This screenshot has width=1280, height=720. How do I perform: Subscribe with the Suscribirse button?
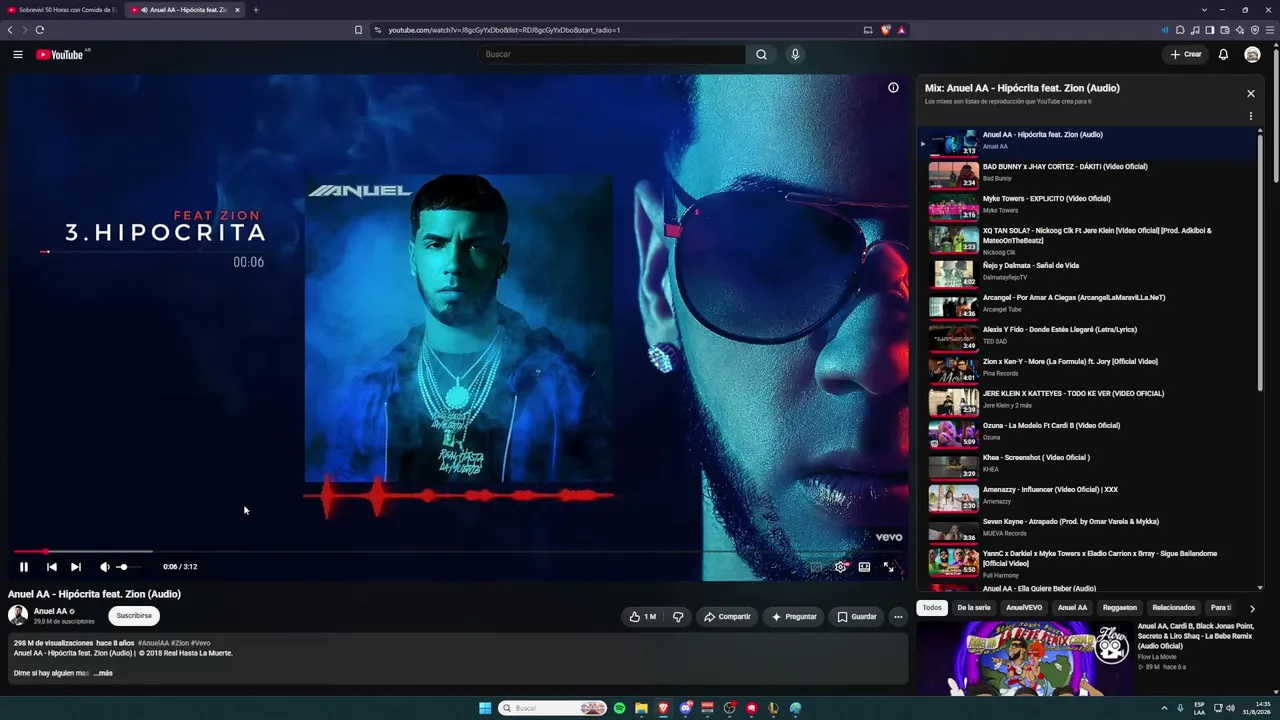pos(134,616)
